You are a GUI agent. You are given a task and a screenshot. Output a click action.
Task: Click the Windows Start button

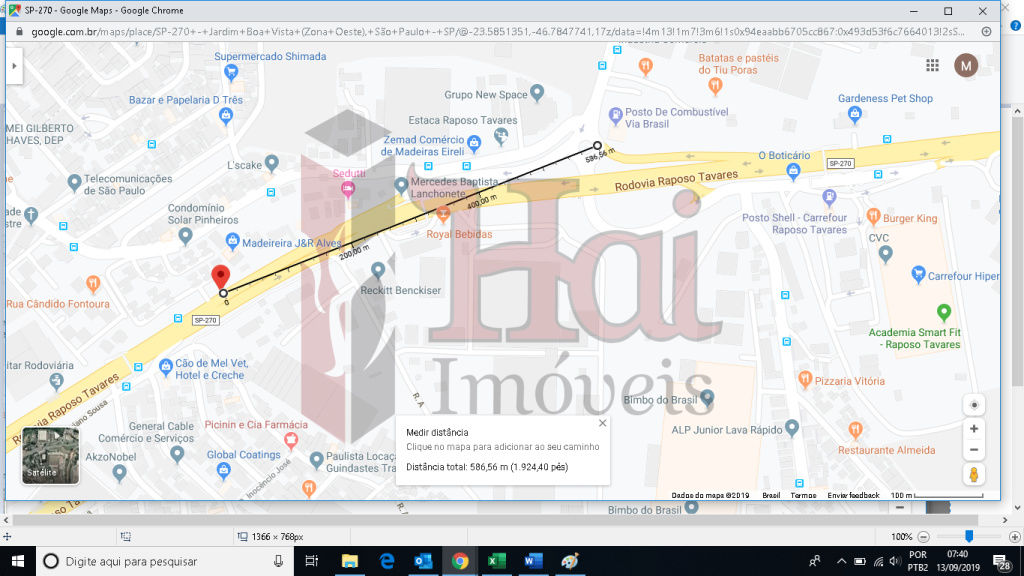click(18, 561)
